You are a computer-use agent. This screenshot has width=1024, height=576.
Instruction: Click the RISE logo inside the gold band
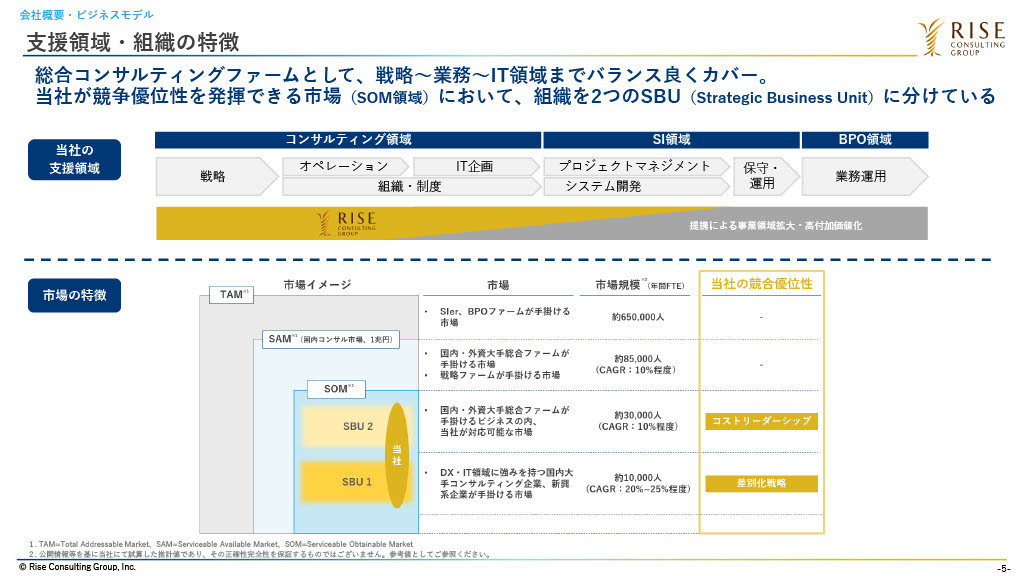[345, 223]
